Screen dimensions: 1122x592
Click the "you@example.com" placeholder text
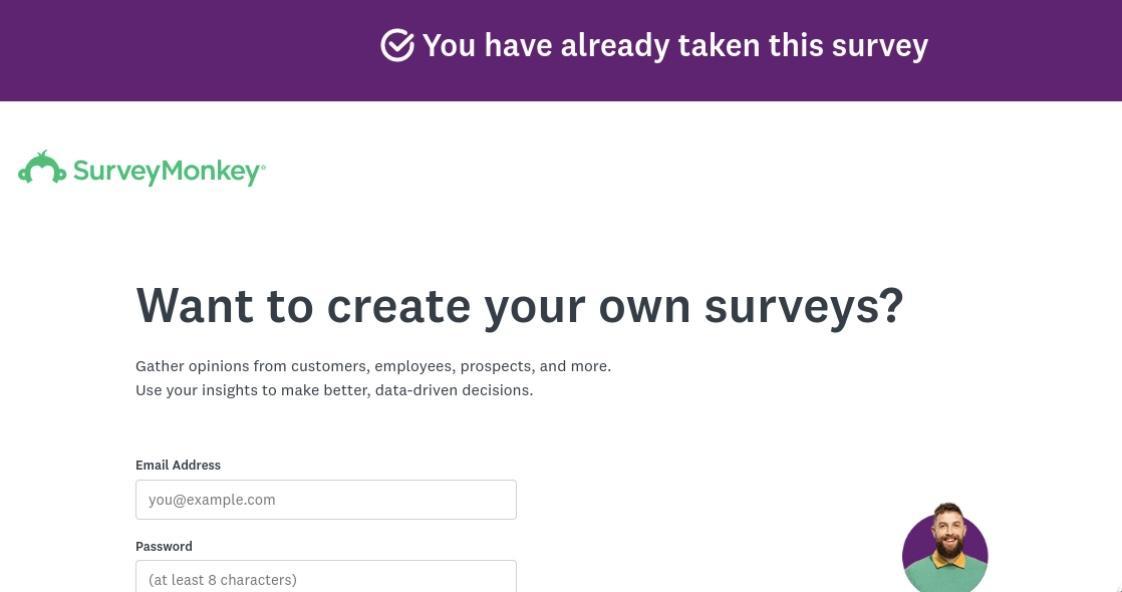click(212, 500)
